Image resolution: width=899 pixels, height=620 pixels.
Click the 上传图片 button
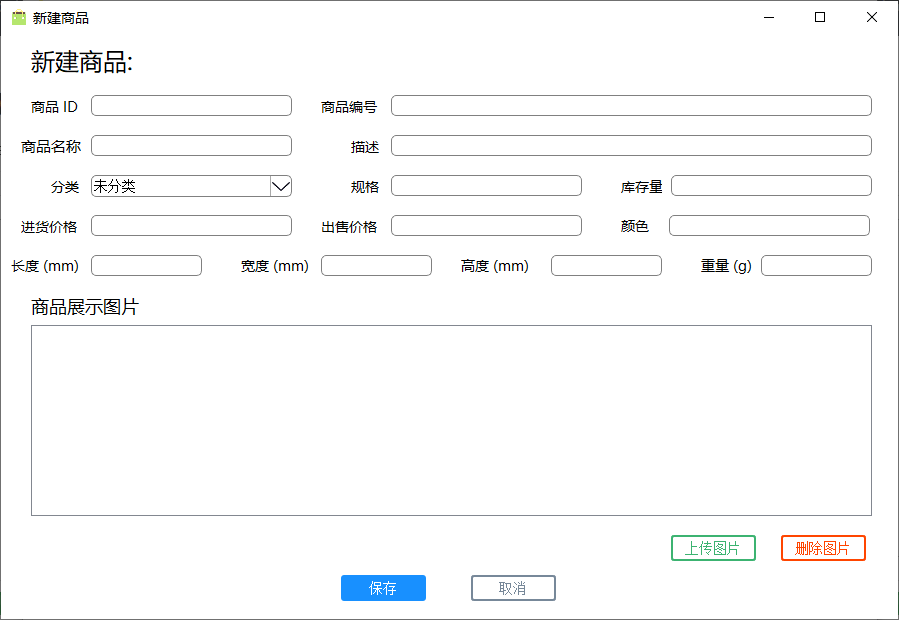coord(713,548)
